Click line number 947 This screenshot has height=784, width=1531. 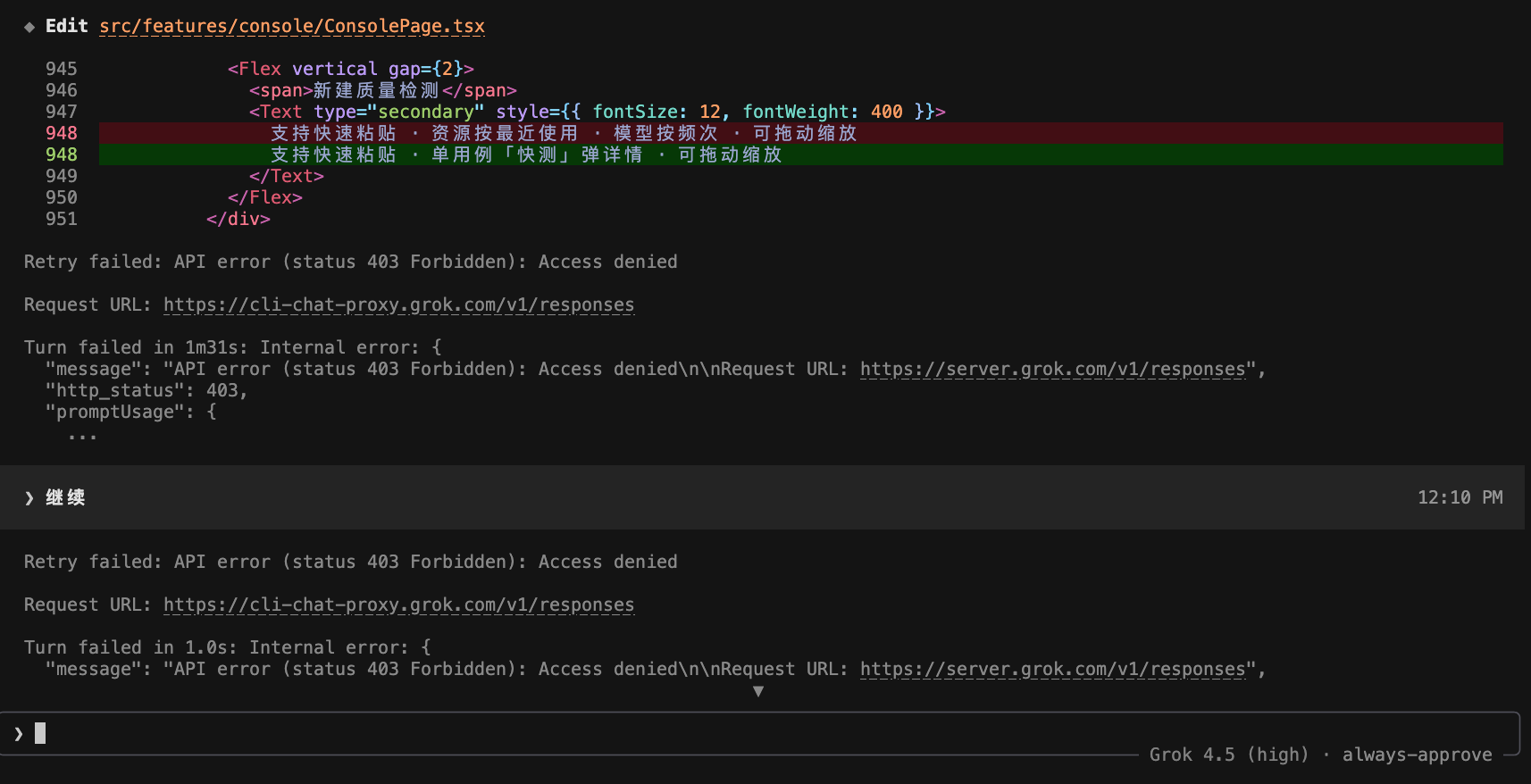pyautogui.click(x=62, y=112)
